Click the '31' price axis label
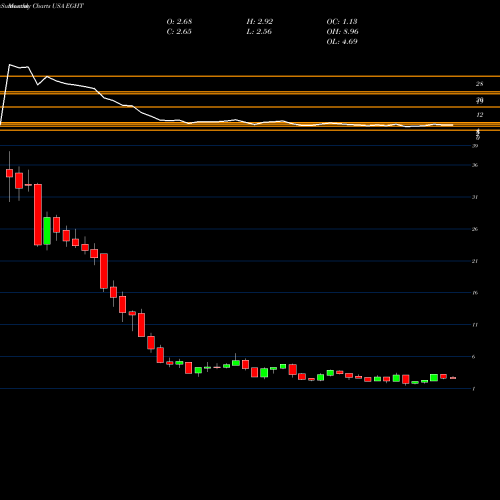The width and height of the screenshot is (500, 500). [475, 197]
